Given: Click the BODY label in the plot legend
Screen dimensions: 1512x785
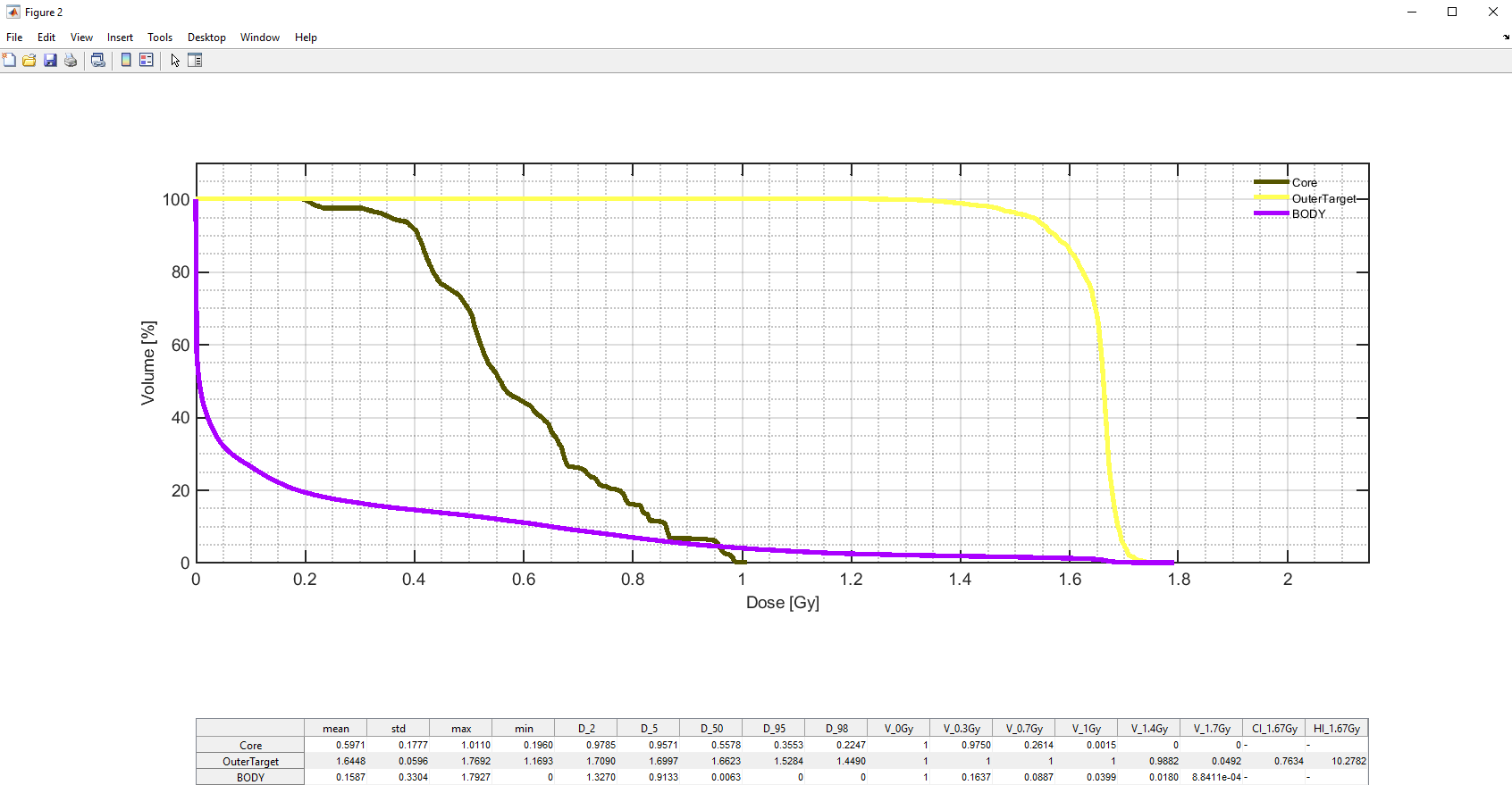Looking at the screenshot, I should coord(1308,213).
